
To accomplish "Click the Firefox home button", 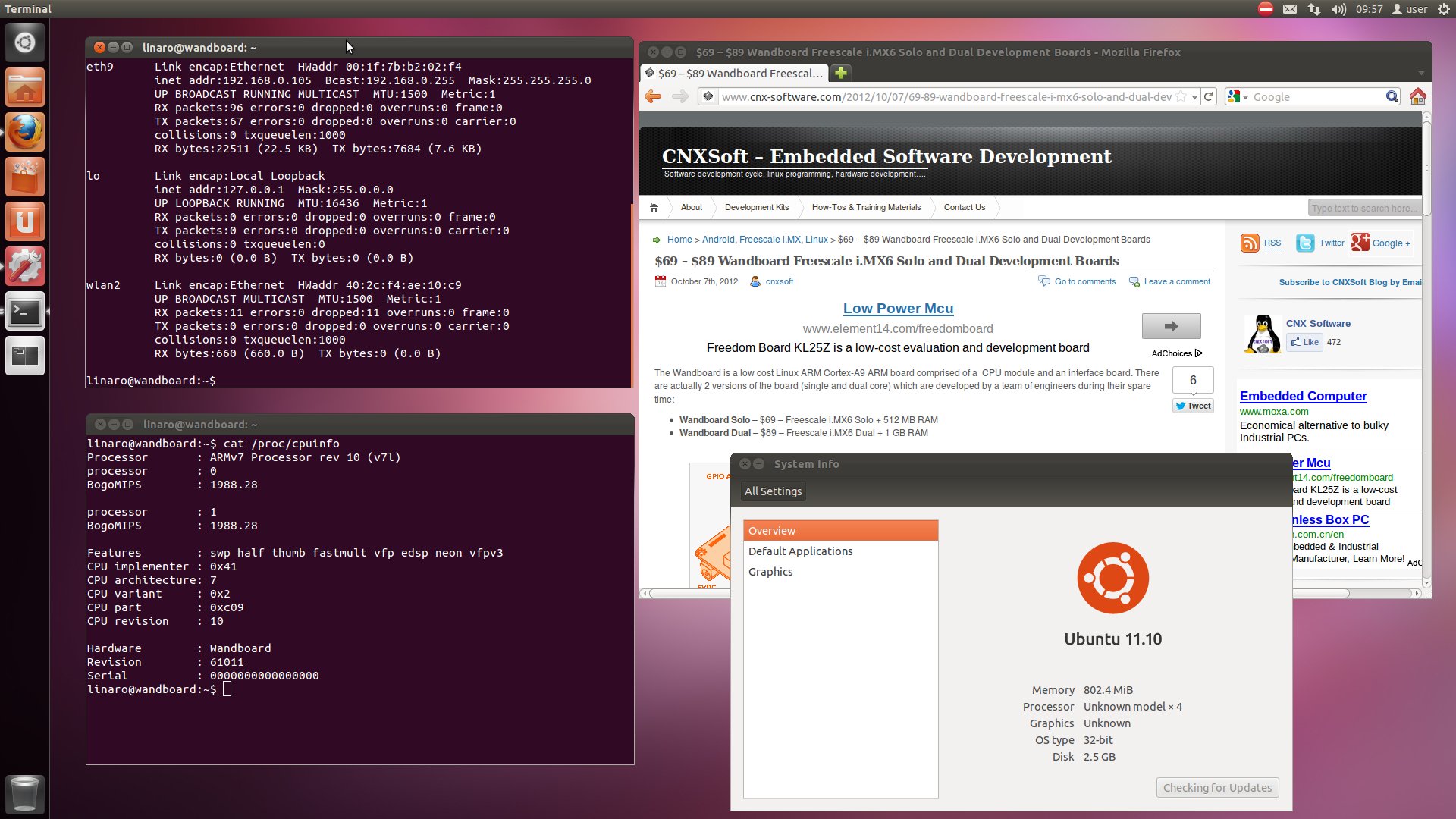I will tap(1417, 96).
